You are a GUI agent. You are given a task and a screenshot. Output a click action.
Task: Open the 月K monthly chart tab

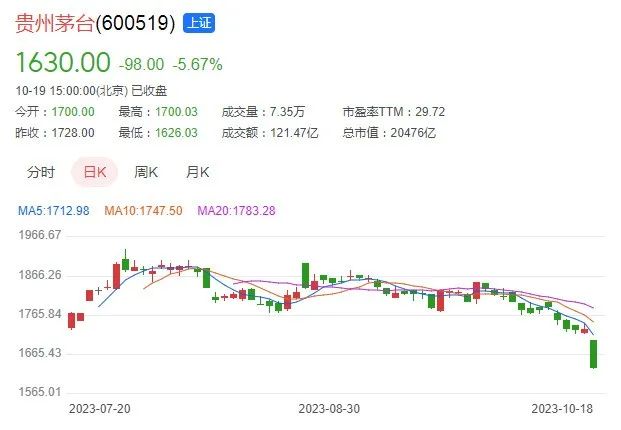click(198, 172)
